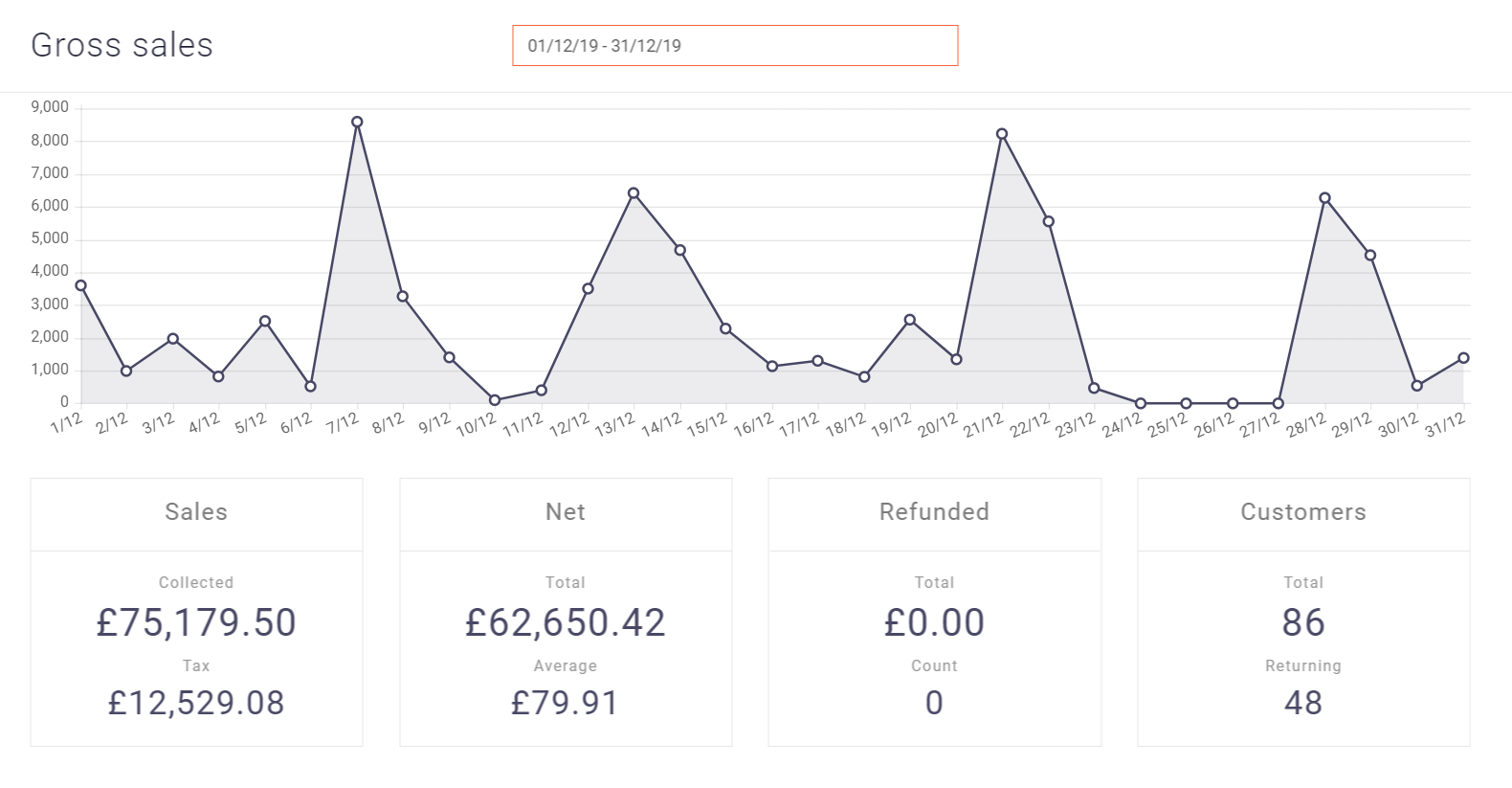Click the Customers card header
The image size is (1512, 788).
[x=1303, y=512]
